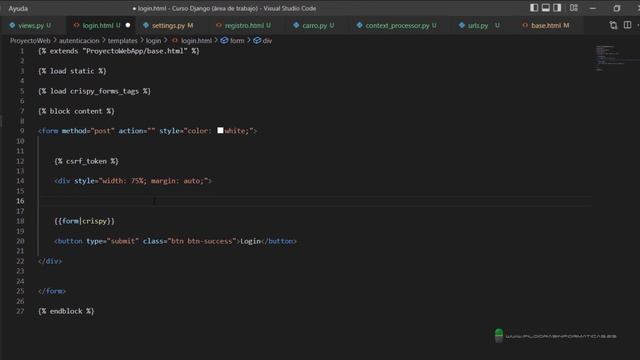Minimize the VS Code window

pyautogui.click(x=593, y=8)
